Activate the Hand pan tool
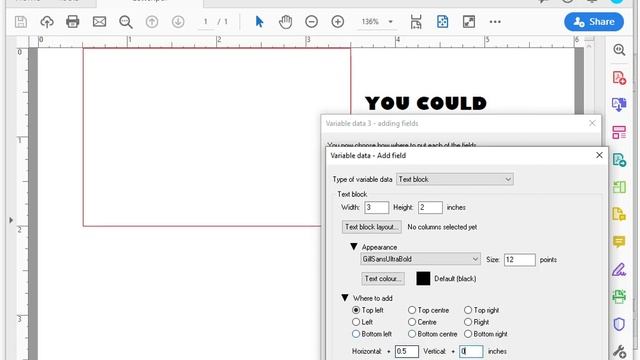 click(x=285, y=22)
